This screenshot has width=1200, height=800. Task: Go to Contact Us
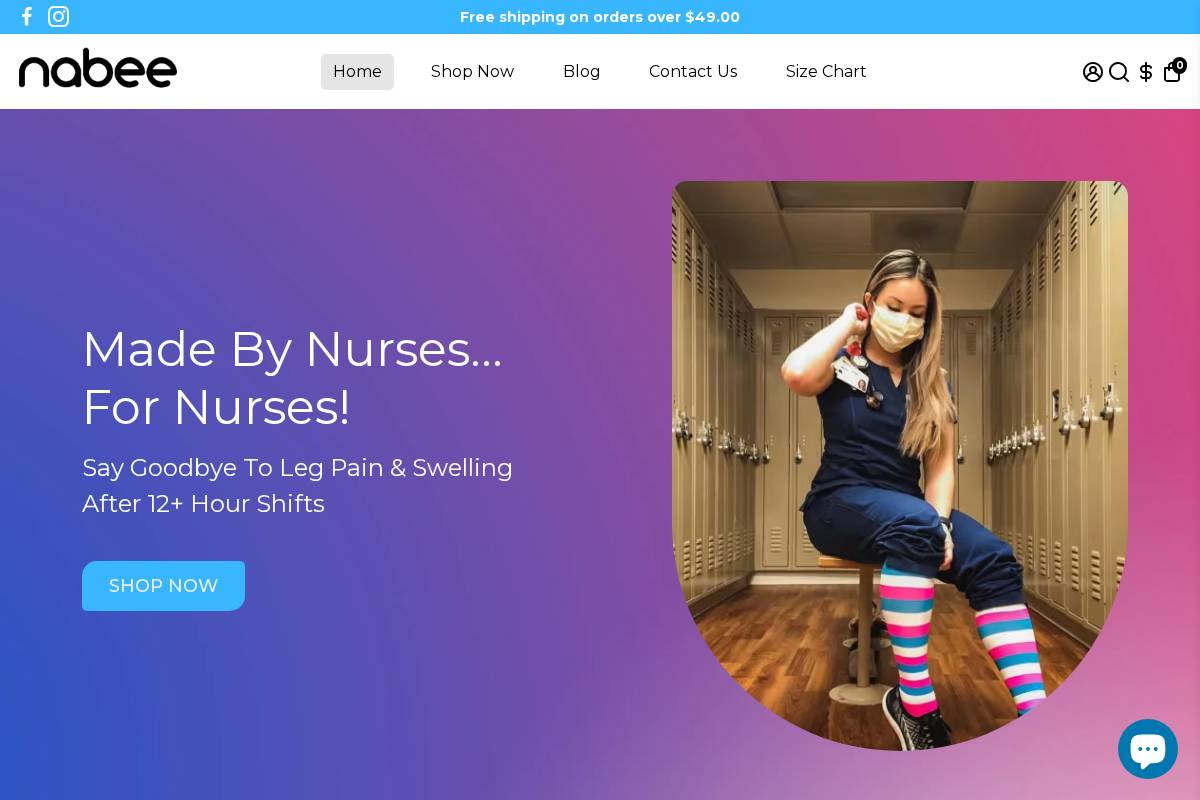click(693, 72)
